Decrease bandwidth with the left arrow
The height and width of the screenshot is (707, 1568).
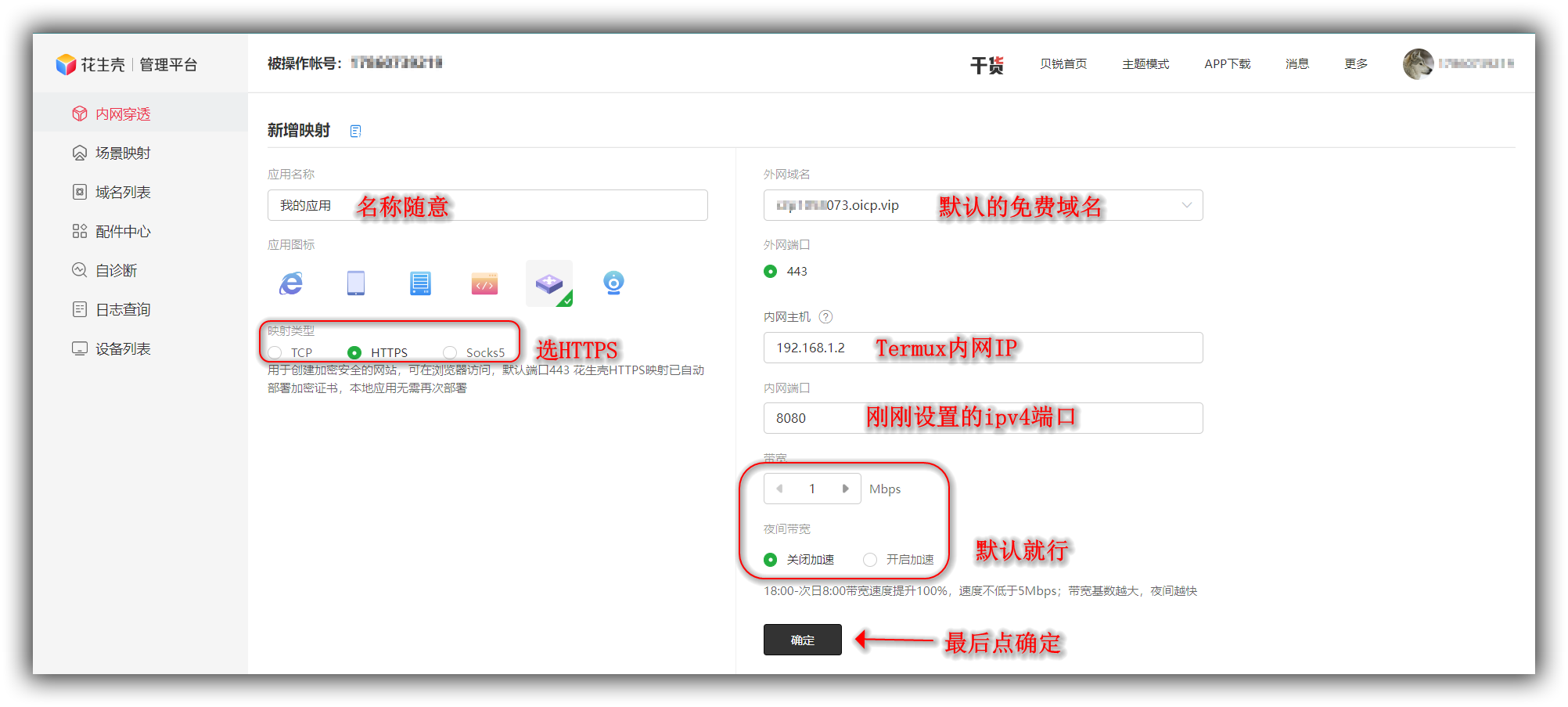[x=779, y=489]
